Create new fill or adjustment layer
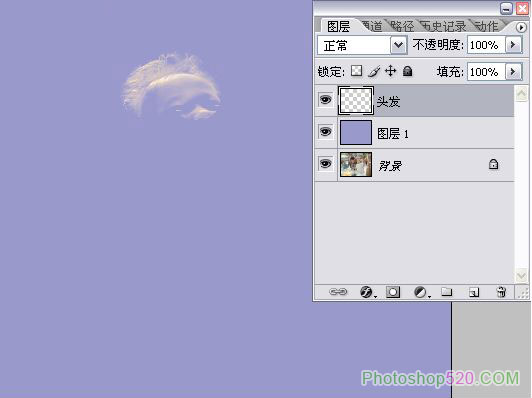Image resolution: width=532 pixels, height=398 pixels. point(421,292)
